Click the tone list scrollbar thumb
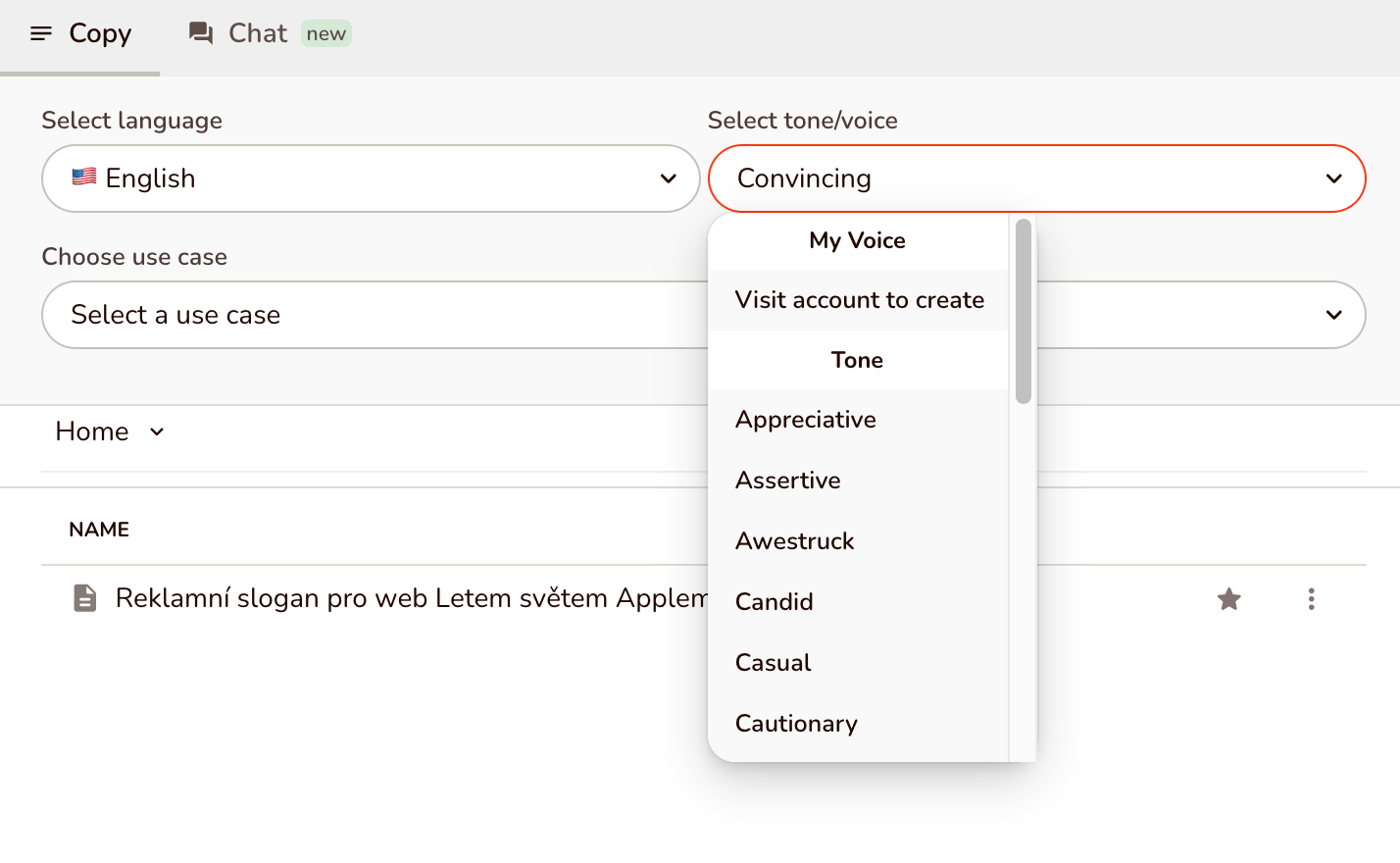1400x863 pixels. 1024,311
